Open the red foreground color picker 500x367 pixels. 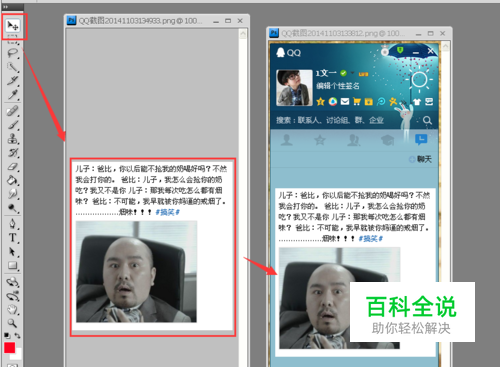10,348
